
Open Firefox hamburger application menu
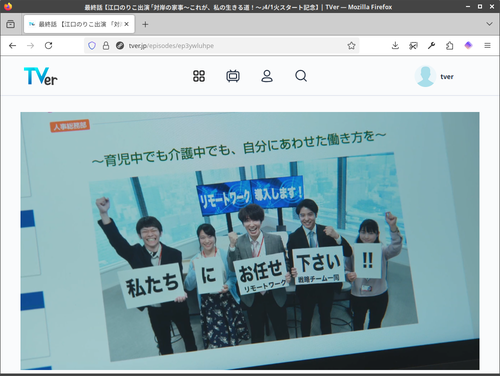click(487, 46)
